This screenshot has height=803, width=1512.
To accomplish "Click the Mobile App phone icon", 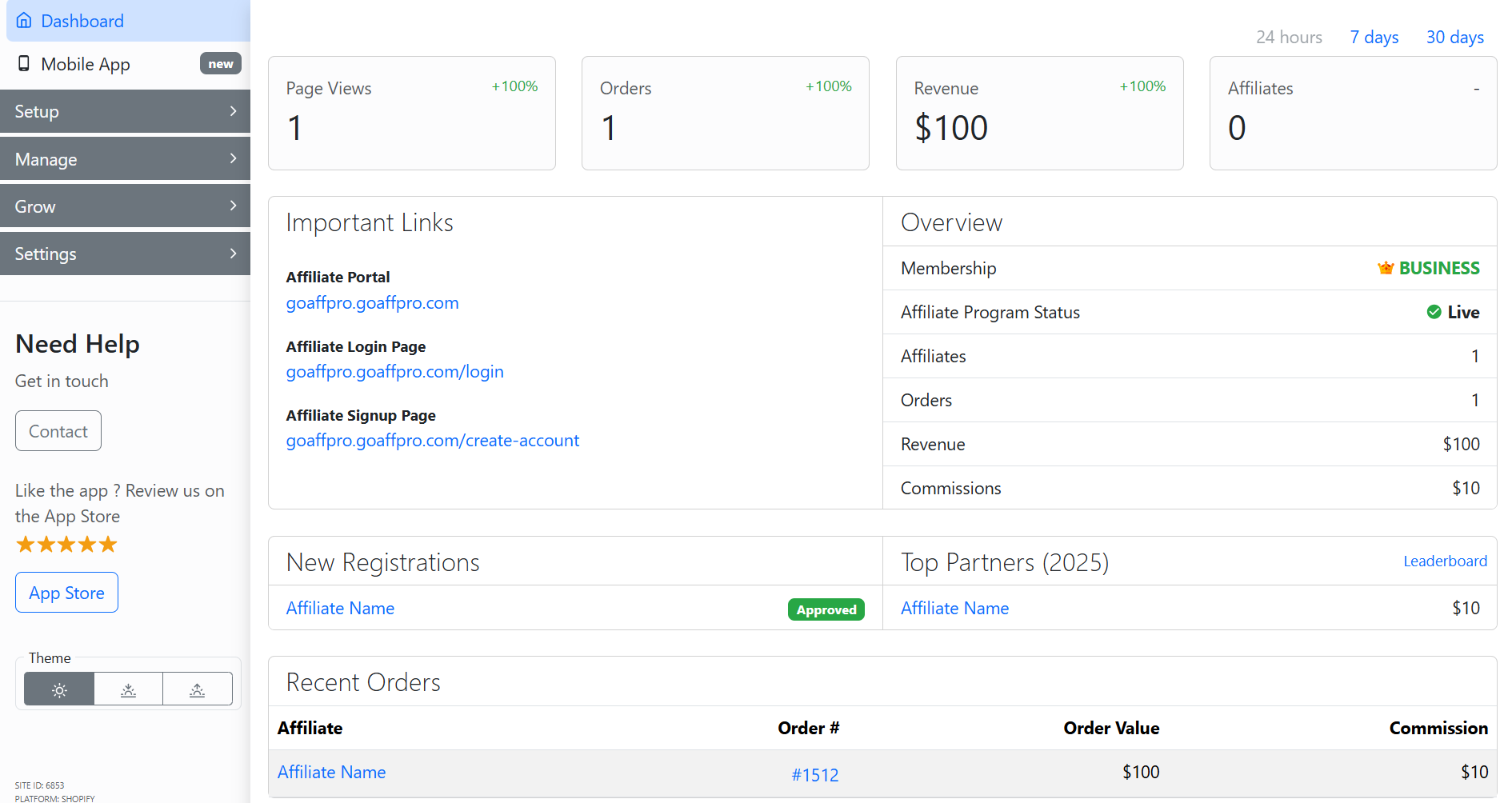I will point(24,64).
